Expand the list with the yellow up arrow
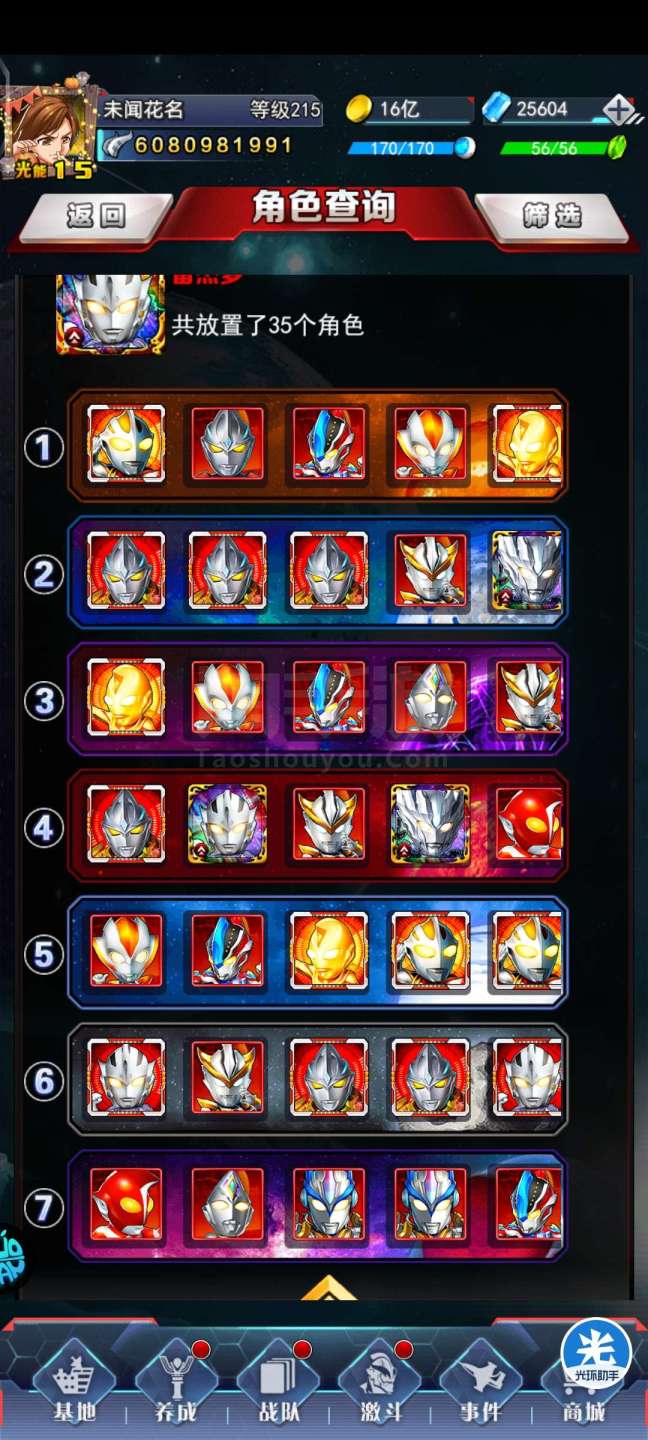 (x=329, y=1289)
